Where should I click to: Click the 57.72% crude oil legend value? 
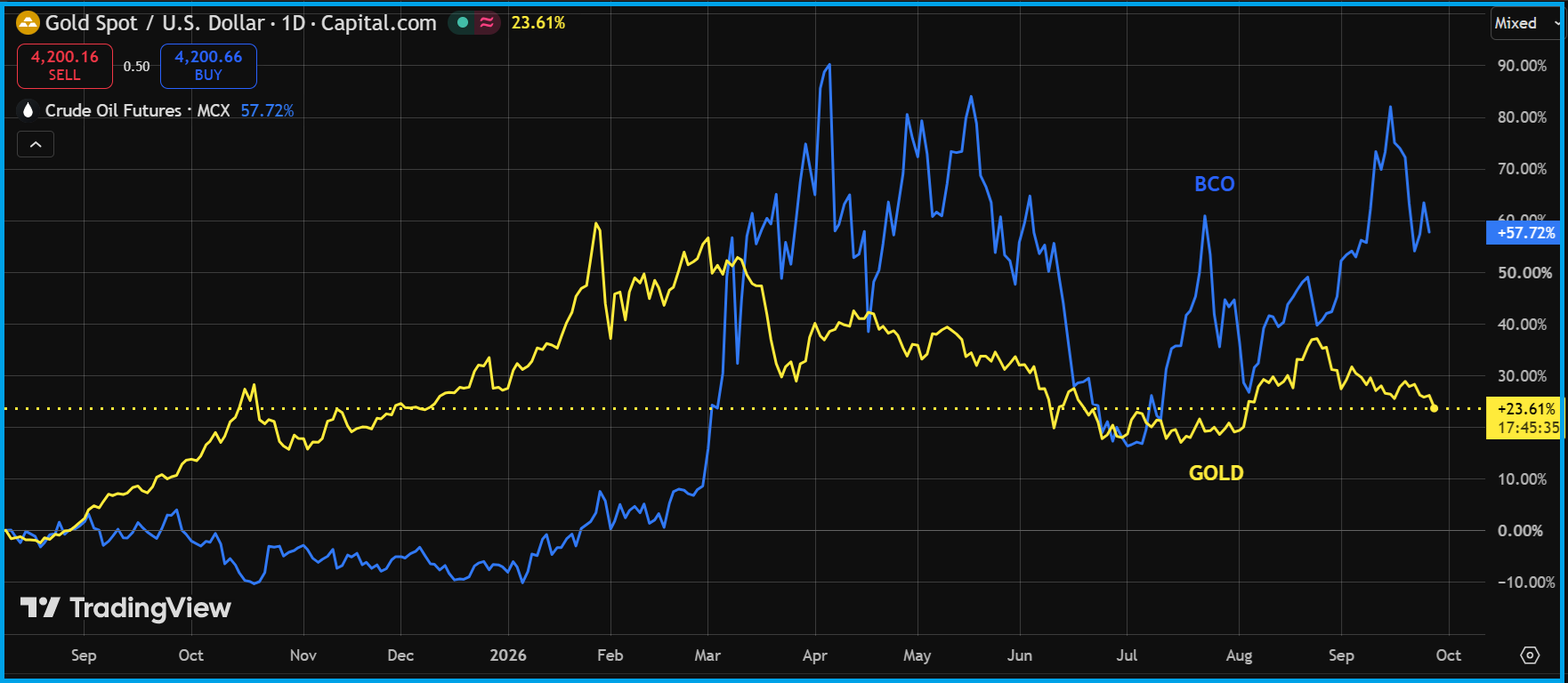coord(267,110)
